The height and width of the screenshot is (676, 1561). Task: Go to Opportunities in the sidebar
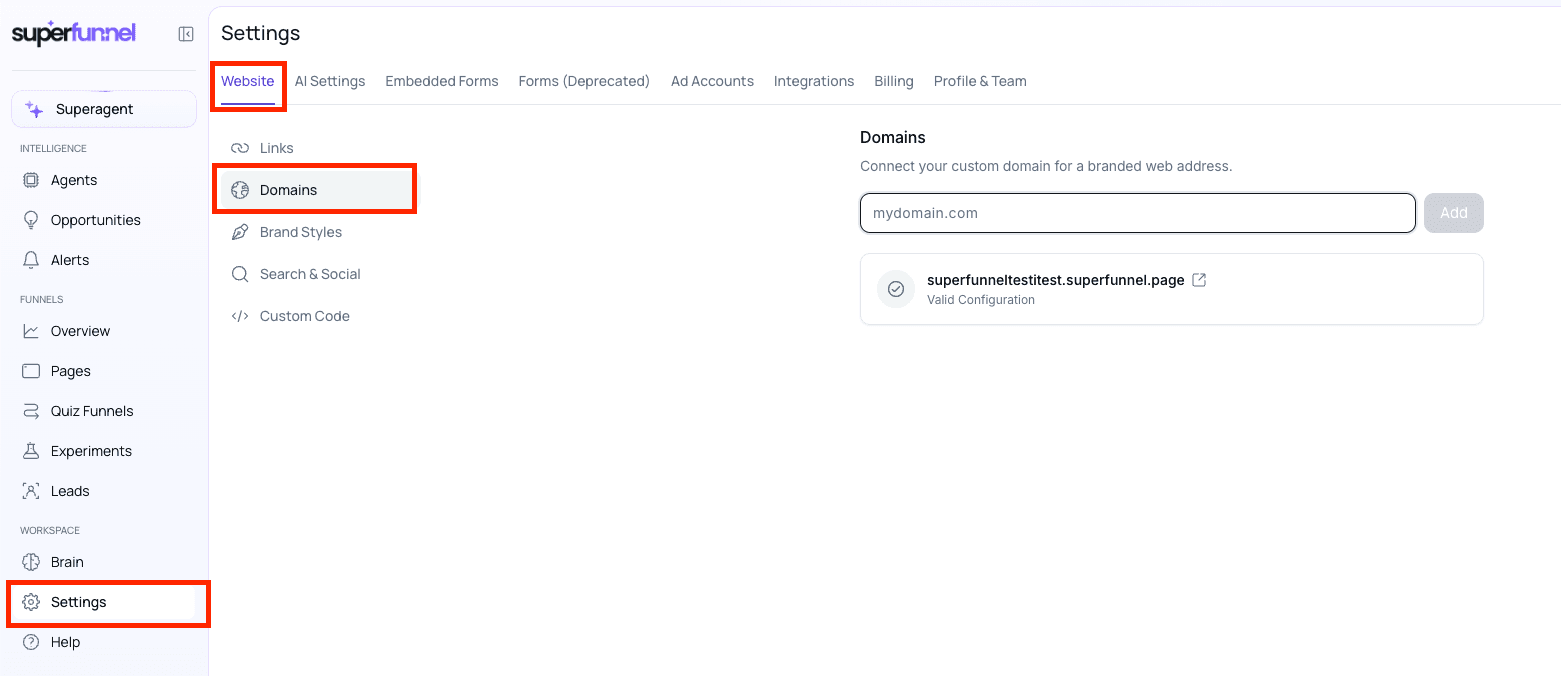(x=104, y=220)
